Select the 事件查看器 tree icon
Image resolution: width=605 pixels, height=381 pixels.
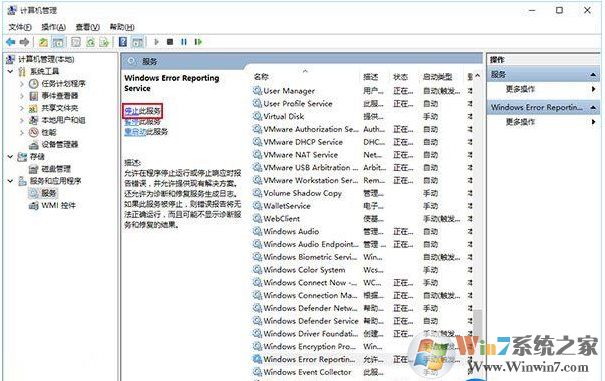coord(34,96)
